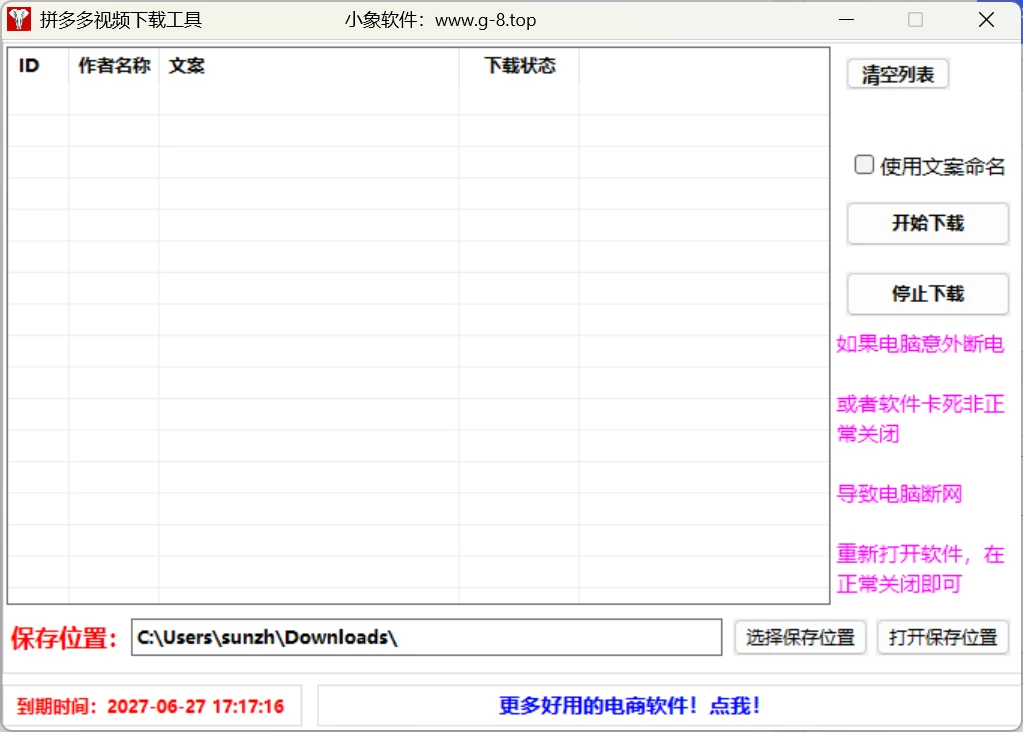Click the 导致电脑断网 notice text

[899, 494]
